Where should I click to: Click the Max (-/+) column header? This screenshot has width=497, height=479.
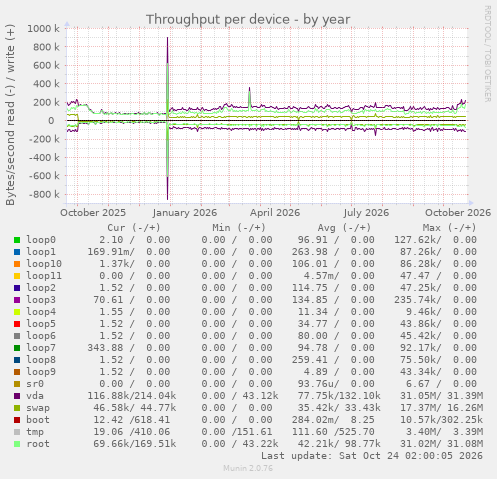449,228
